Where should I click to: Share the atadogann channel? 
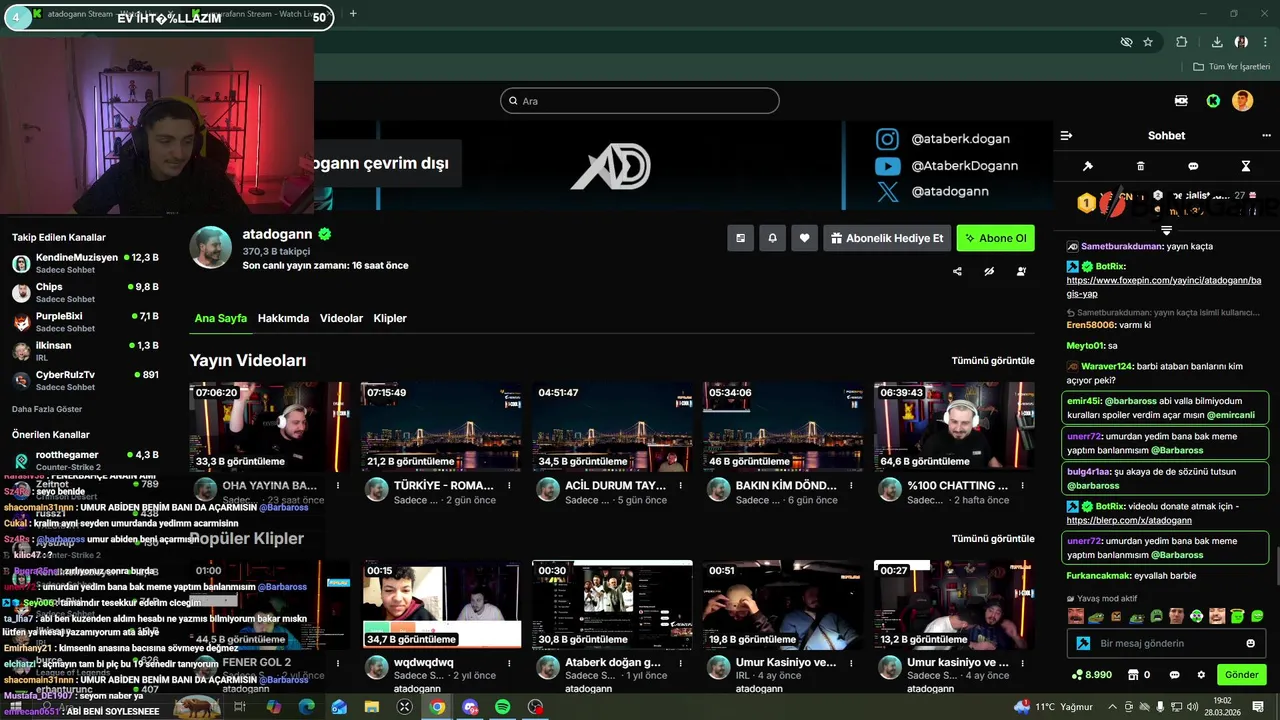[957, 271]
